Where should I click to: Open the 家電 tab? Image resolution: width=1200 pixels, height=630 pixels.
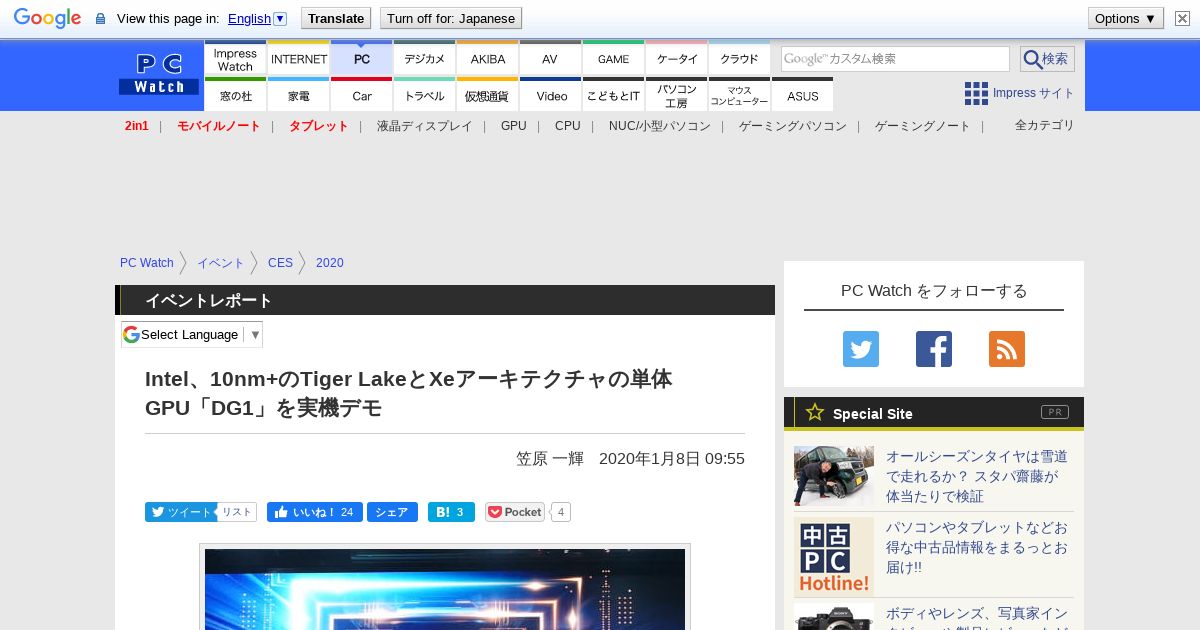[298, 95]
